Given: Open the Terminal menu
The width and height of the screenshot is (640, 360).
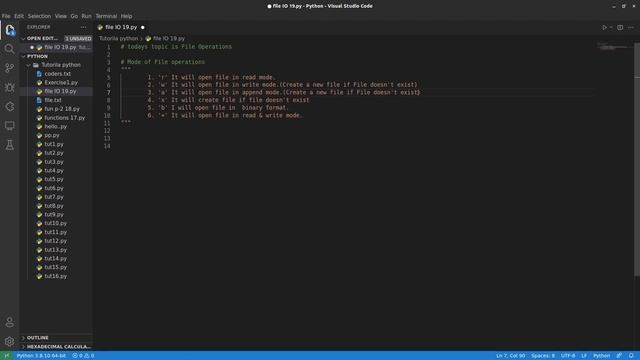Looking at the screenshot, I should tap(106, 16).
